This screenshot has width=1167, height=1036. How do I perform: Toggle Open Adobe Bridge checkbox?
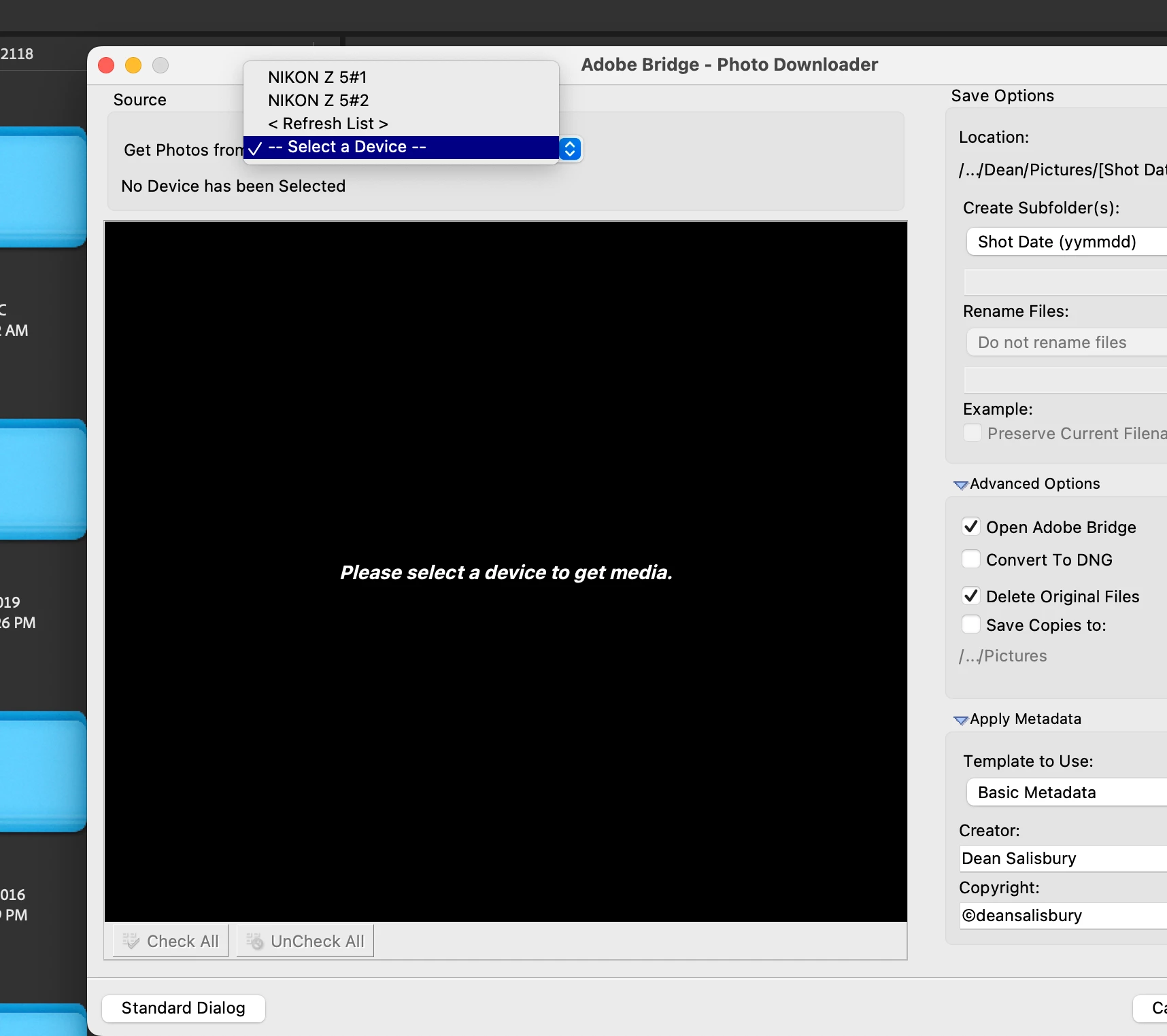pyautogui.click(x=971, y=527)
